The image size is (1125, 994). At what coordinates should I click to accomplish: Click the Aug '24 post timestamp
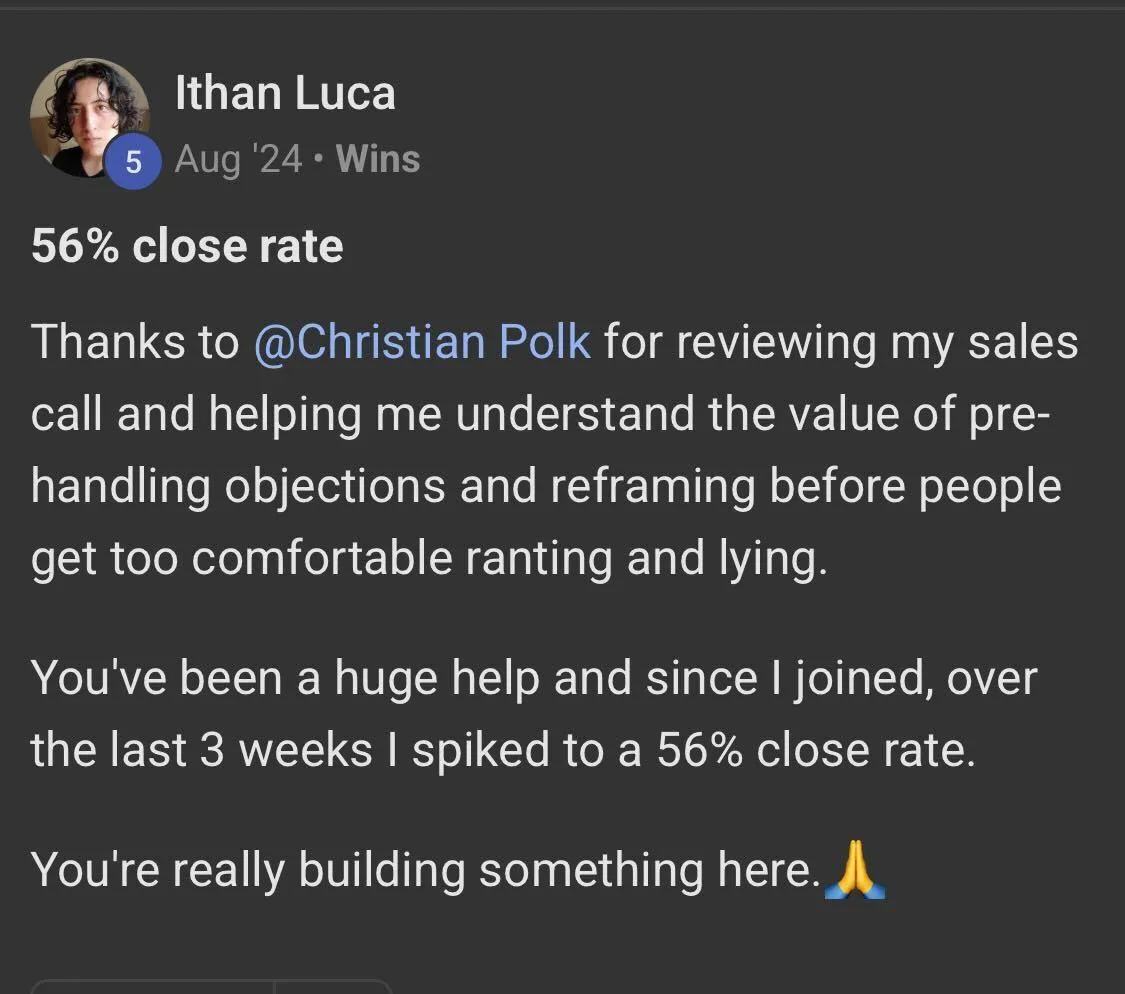tap(238, 159)
